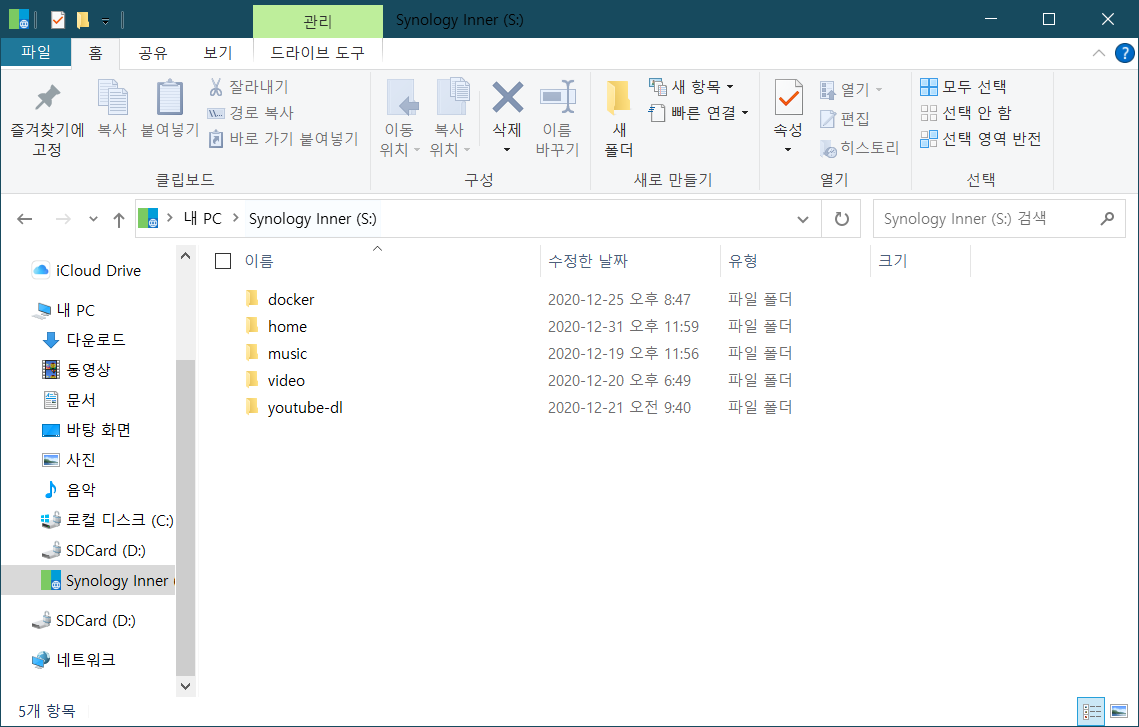This screenshot has height=727, width=1139.
Task: Click the search magnifier icon
Action: 1107,218
